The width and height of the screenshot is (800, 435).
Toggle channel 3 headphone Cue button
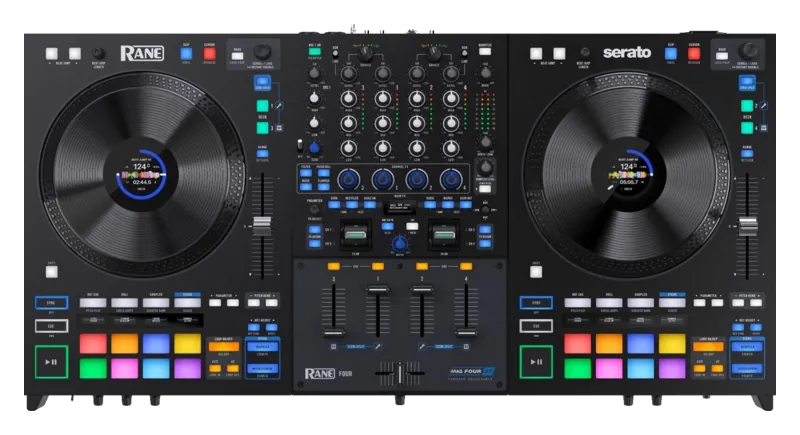[x=334, y=266]
